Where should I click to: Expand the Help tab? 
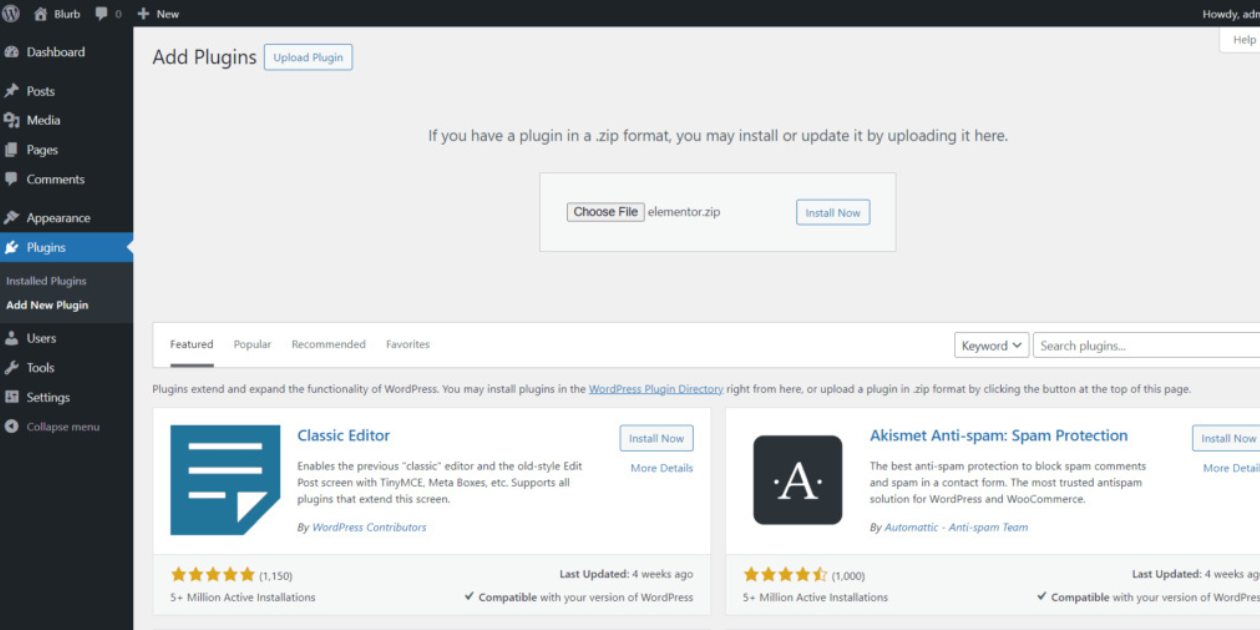[1243, 40]
